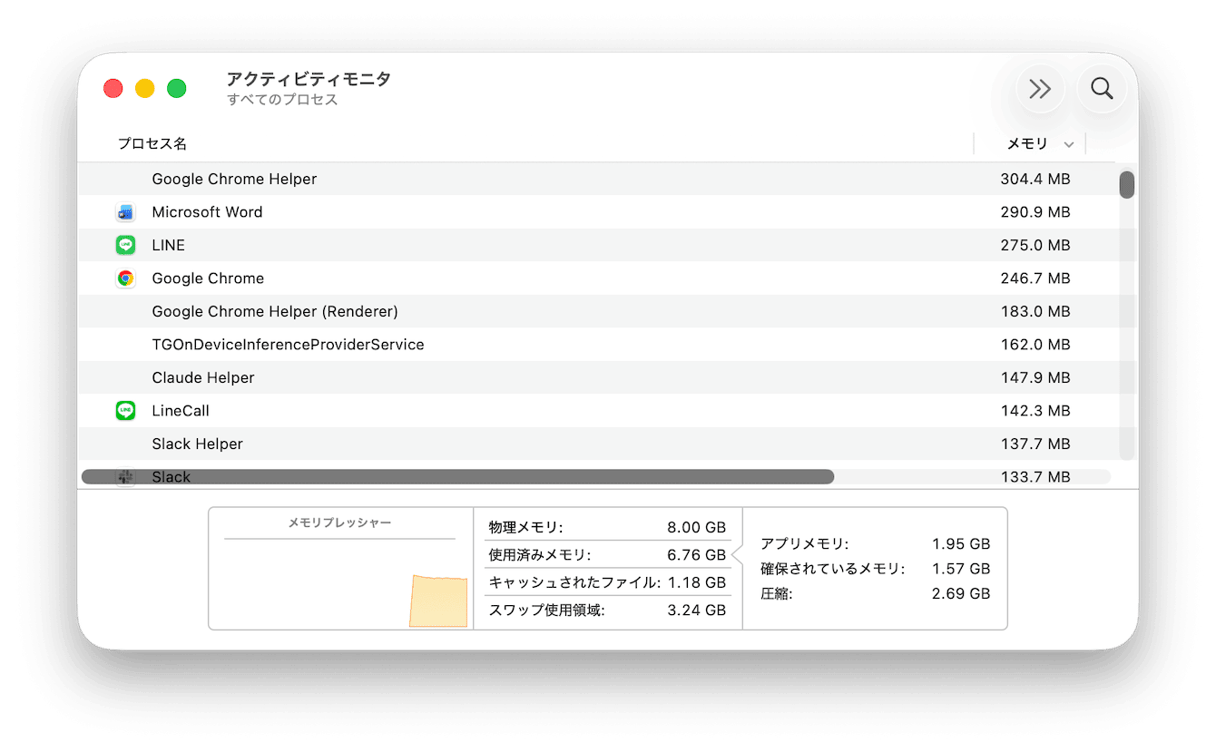Click the アクティビティモニタ window title
Image resolution: width=1216 pixels, height=752 pixels.
pos(308,79)
